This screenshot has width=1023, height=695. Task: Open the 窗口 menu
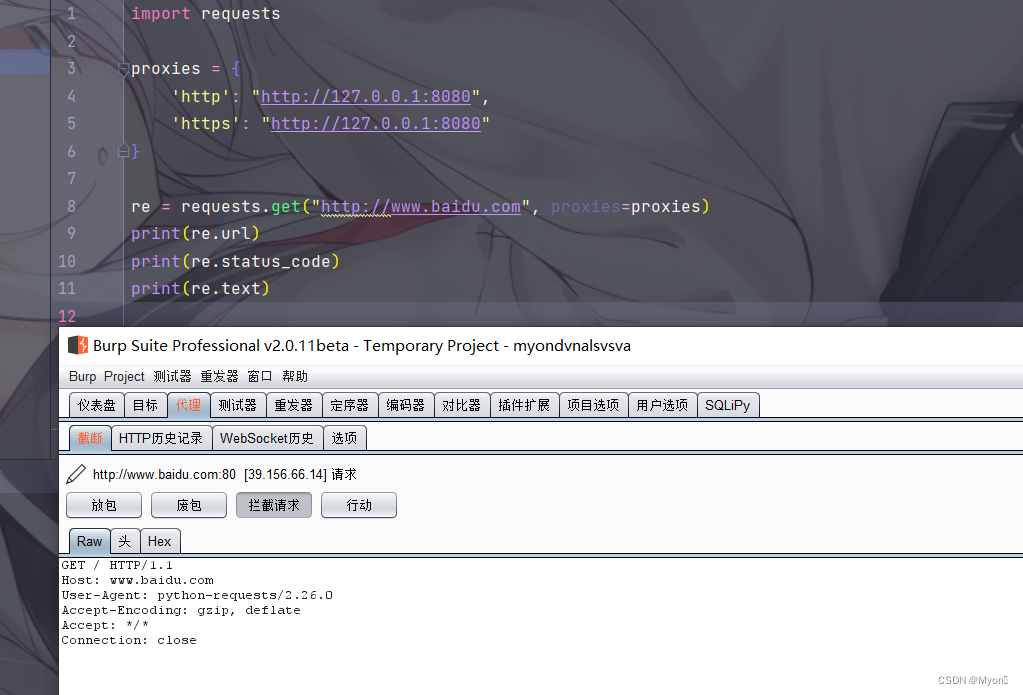pyautogui.click(x=260, y=377)
